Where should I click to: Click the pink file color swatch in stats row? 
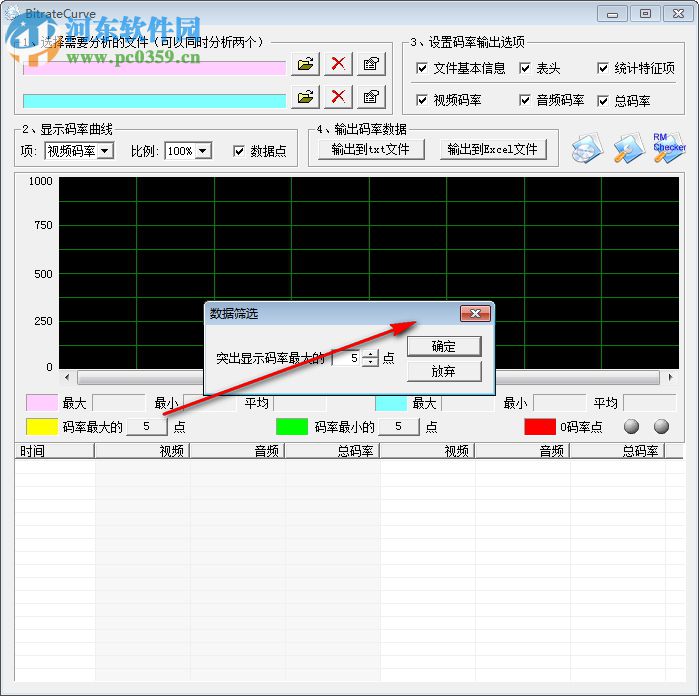point(42,403)
